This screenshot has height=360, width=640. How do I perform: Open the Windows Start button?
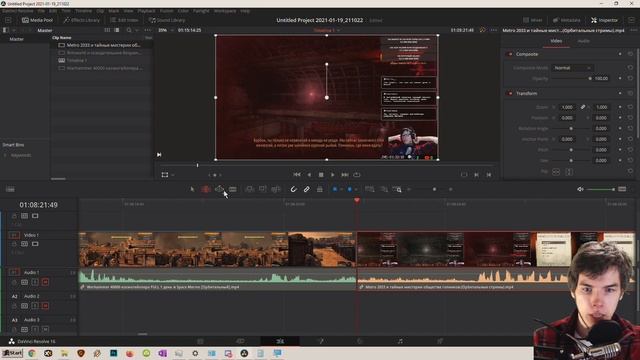[x=12, y=353]
